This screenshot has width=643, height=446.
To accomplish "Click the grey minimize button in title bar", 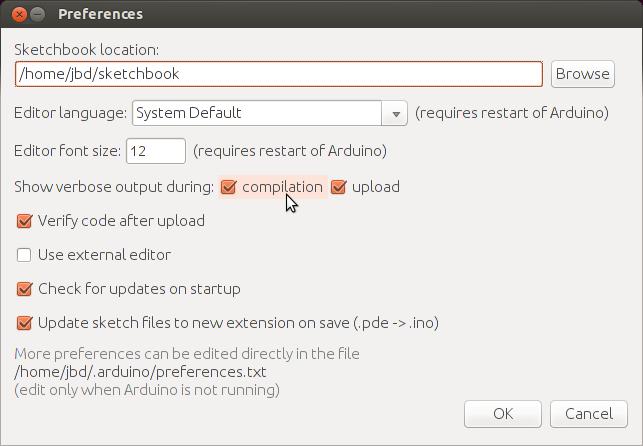I will [x=39, y=14].
